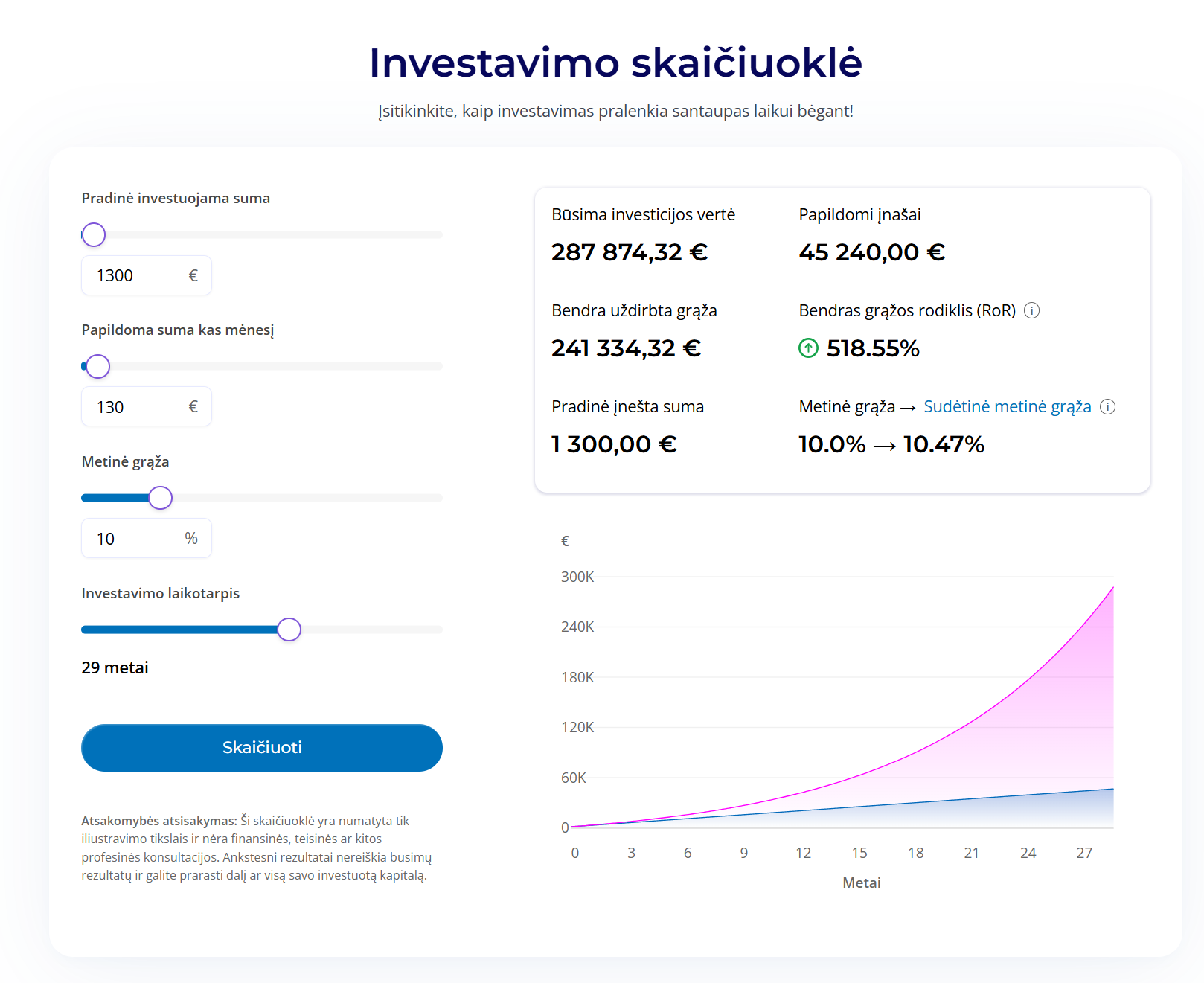Image resolution: width=1204 pixels, height=983 pixels.
Task: Open the Sudėtinė metinė grąža link
Action: (1008, 407)
